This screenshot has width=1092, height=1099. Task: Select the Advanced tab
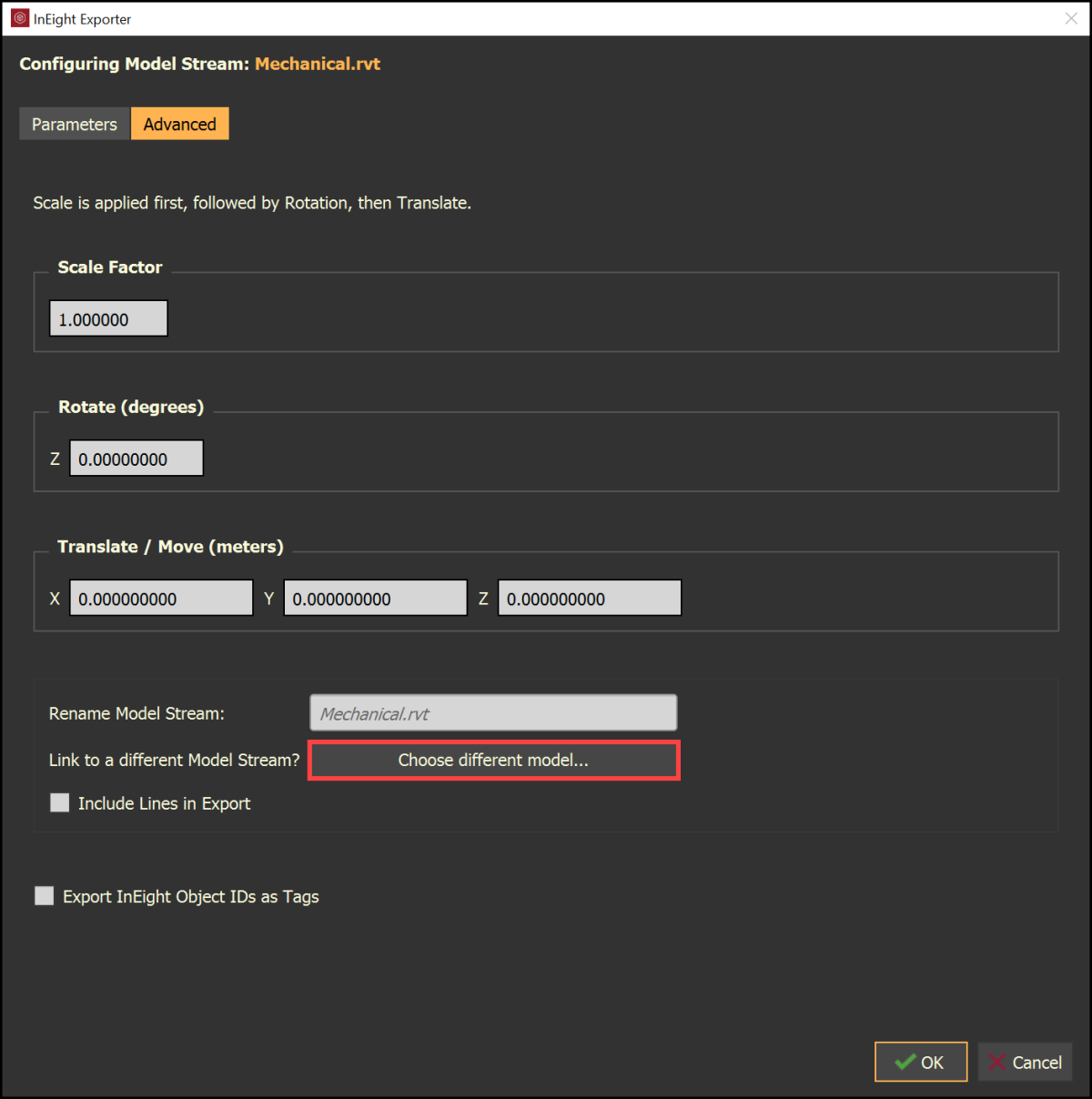tap(180, 124)
